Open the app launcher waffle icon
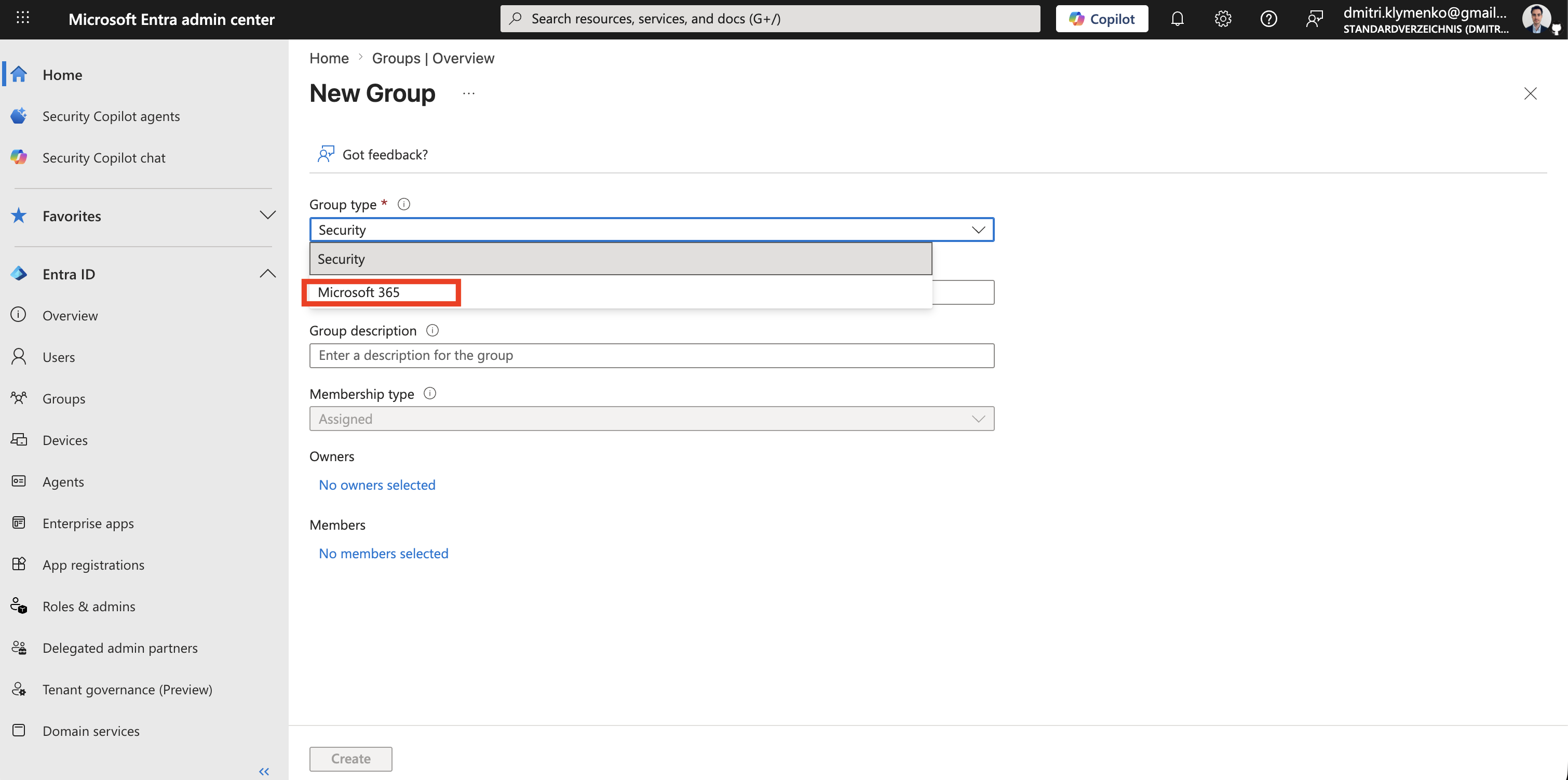The image size is (1568, 780). tap(22, 18)
